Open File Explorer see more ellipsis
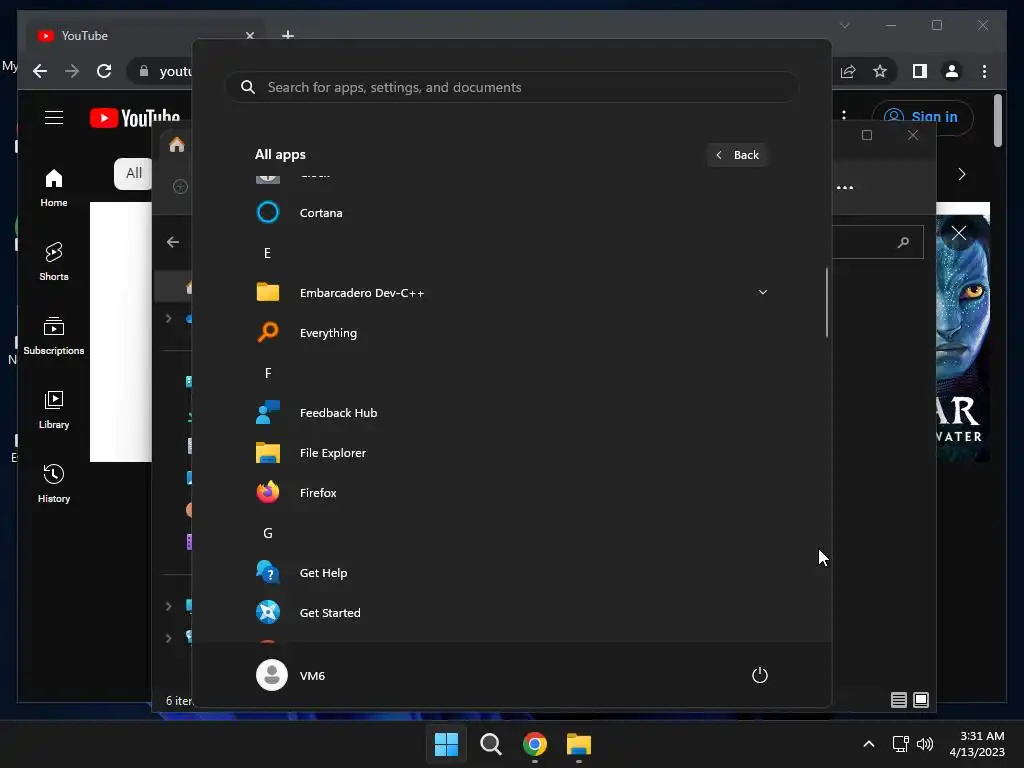 [x=845, y=188]
